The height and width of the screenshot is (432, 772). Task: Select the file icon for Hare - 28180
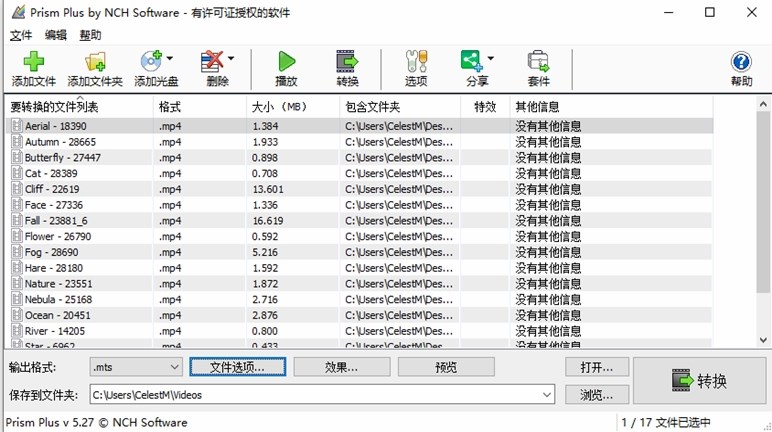click(x=17, y=268)
